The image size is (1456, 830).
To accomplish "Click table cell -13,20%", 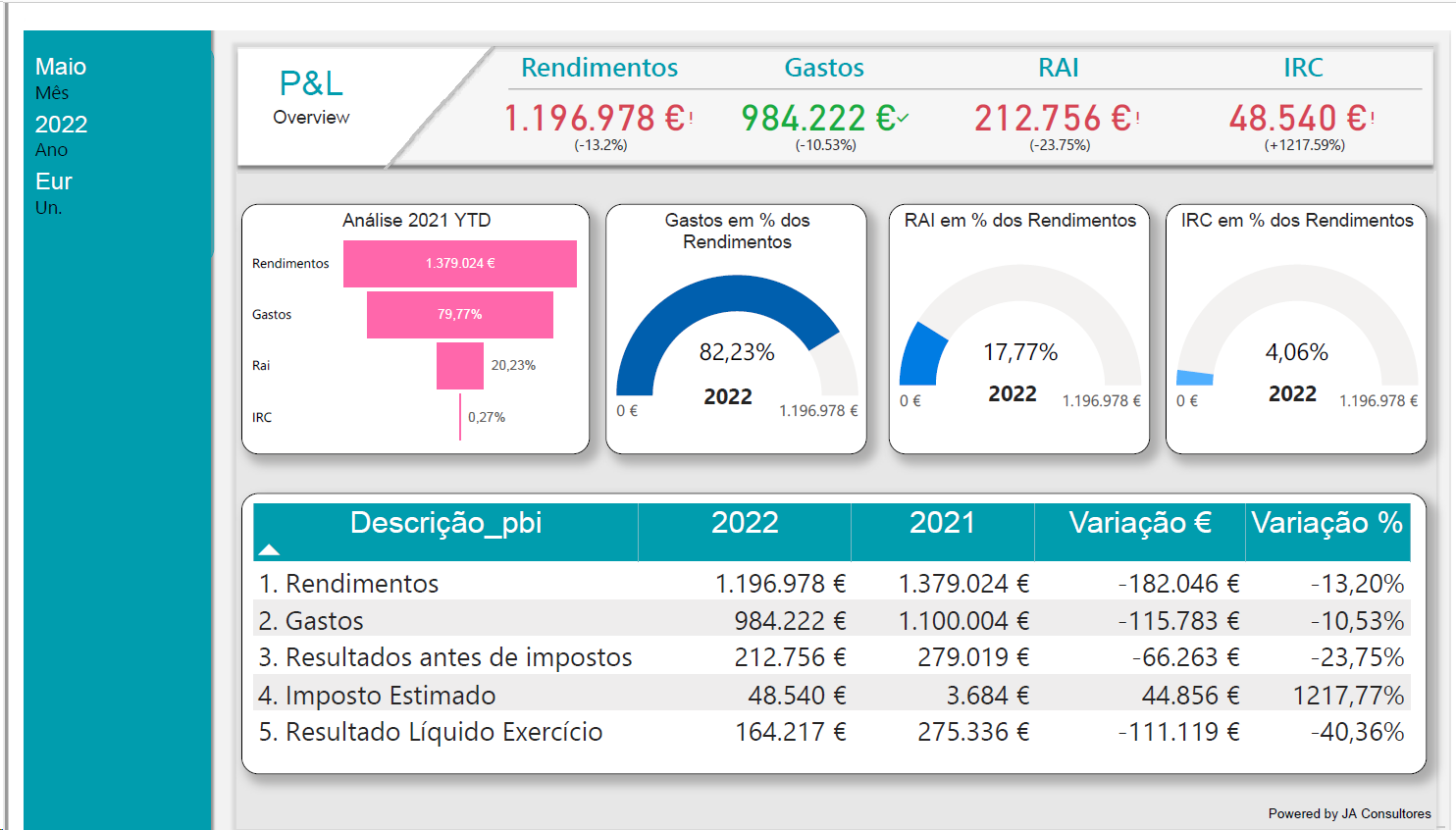I will (x=1357, y=584).
